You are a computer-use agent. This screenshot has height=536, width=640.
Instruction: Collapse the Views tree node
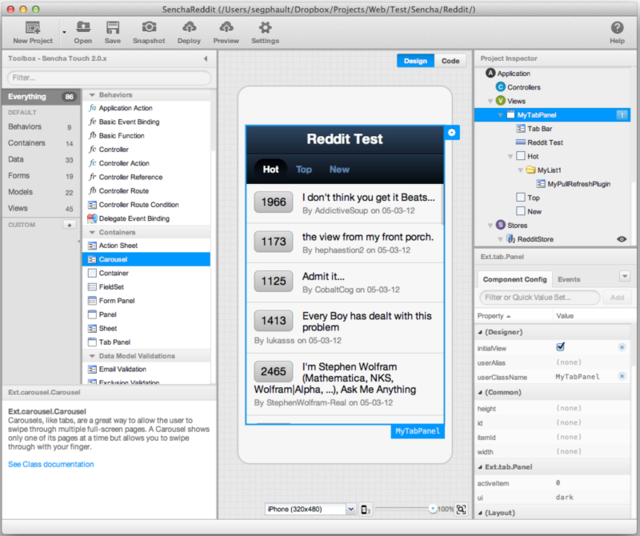(x=490, y=101)
